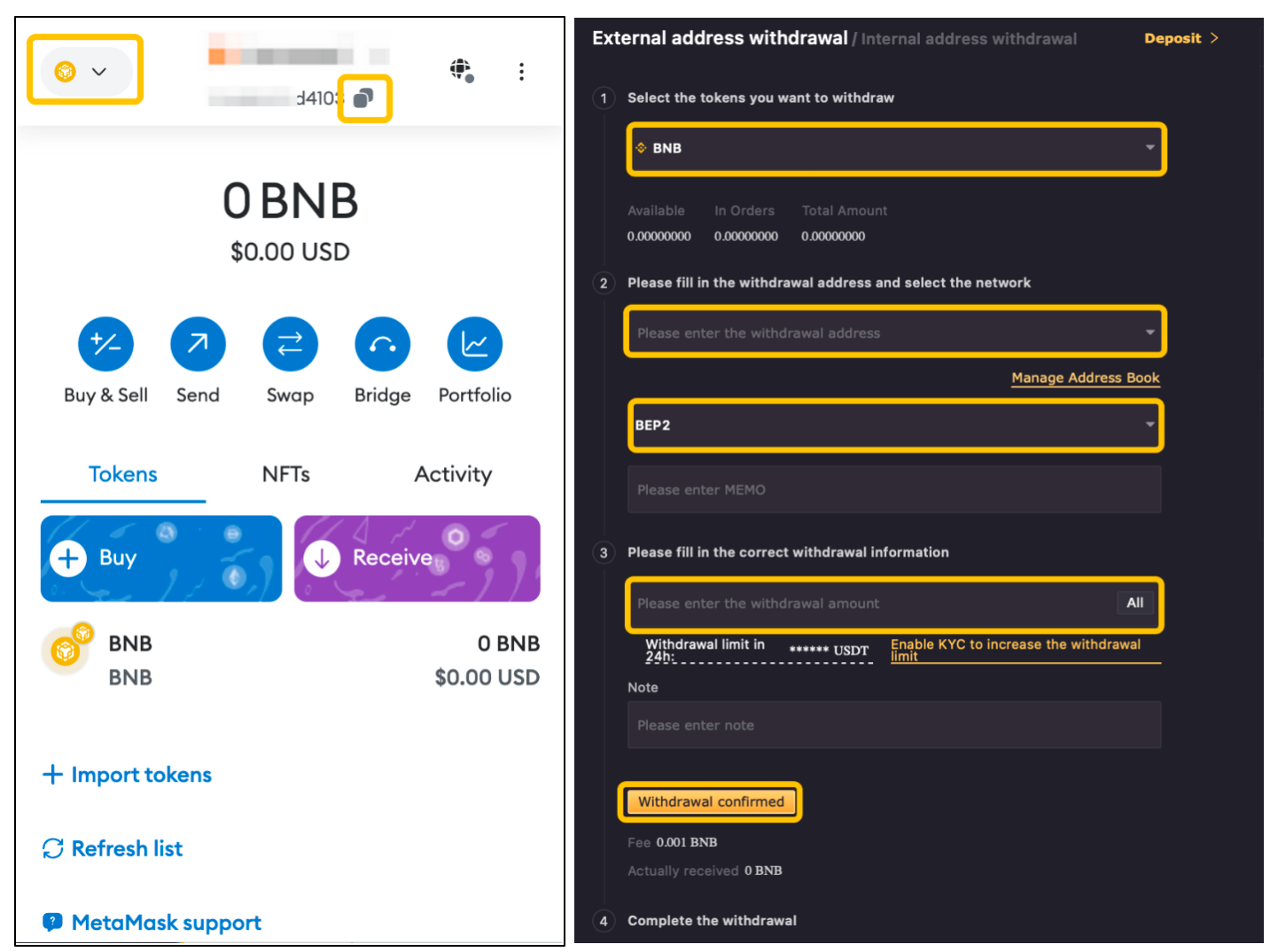Open the MetaMask support link
Image resolution: width=1278 pixels, height=952 pixels.
(152, 923)
